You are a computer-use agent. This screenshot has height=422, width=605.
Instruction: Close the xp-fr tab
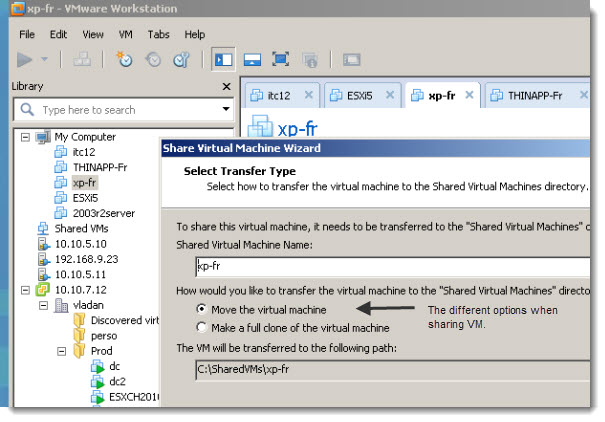tap(469, 95)
